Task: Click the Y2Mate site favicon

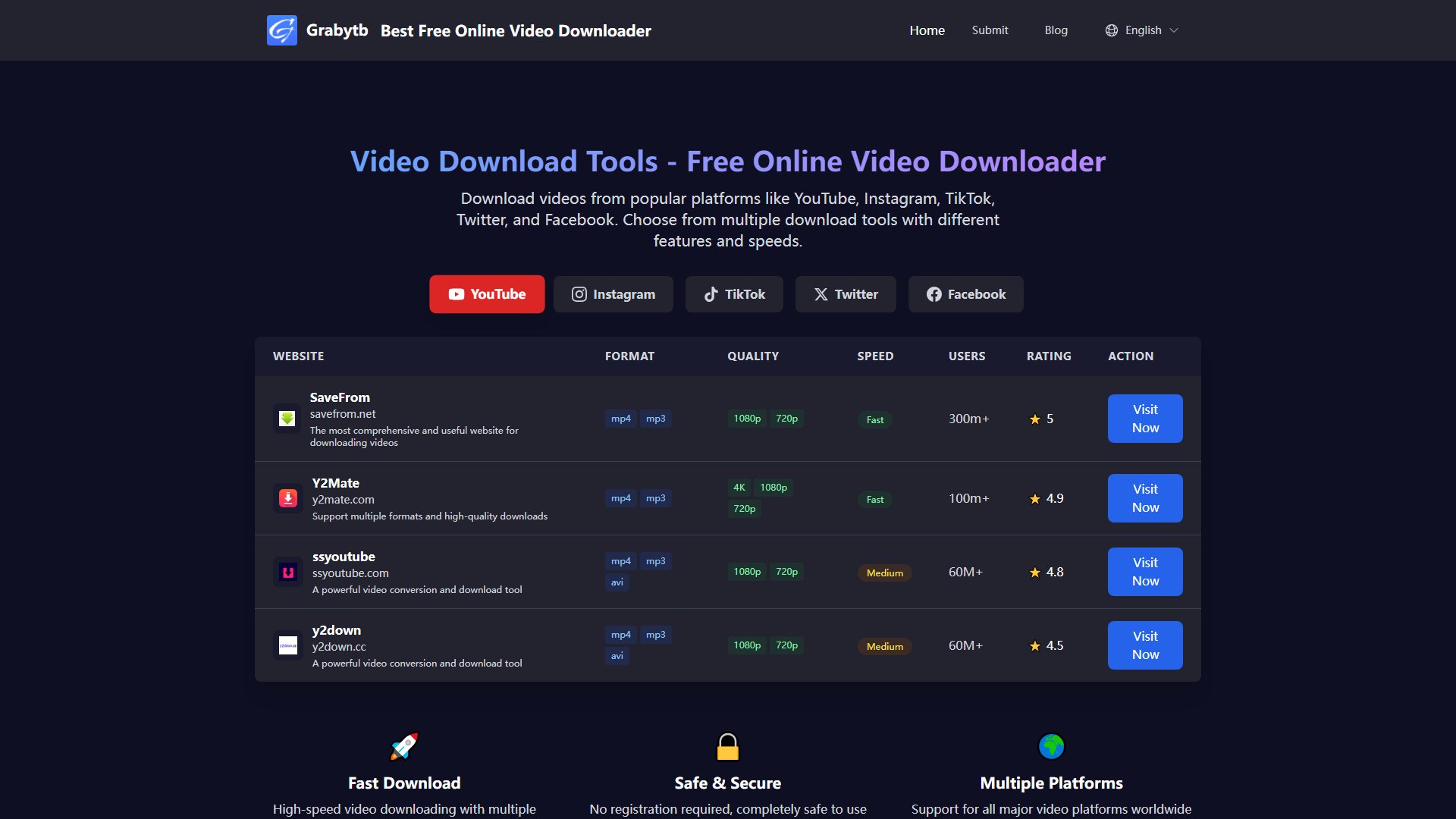Action: (x=287, y=498)
